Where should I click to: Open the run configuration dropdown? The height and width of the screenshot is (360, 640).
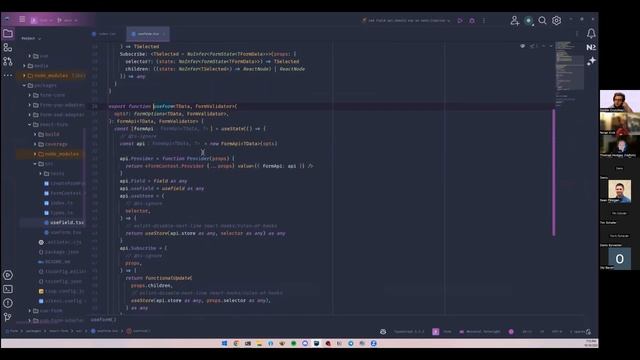tap(406, 20)
